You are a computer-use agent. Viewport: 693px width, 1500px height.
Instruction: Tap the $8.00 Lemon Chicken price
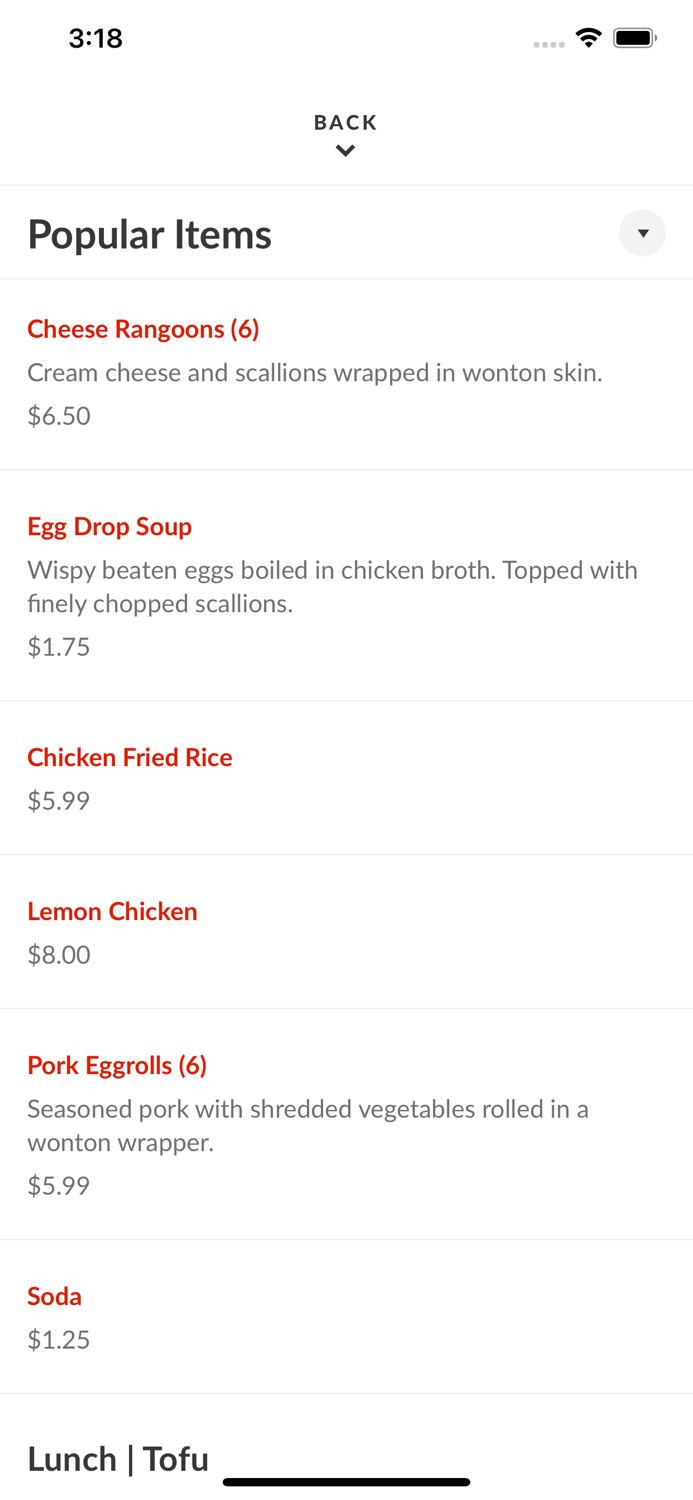(x=59, y=954)
